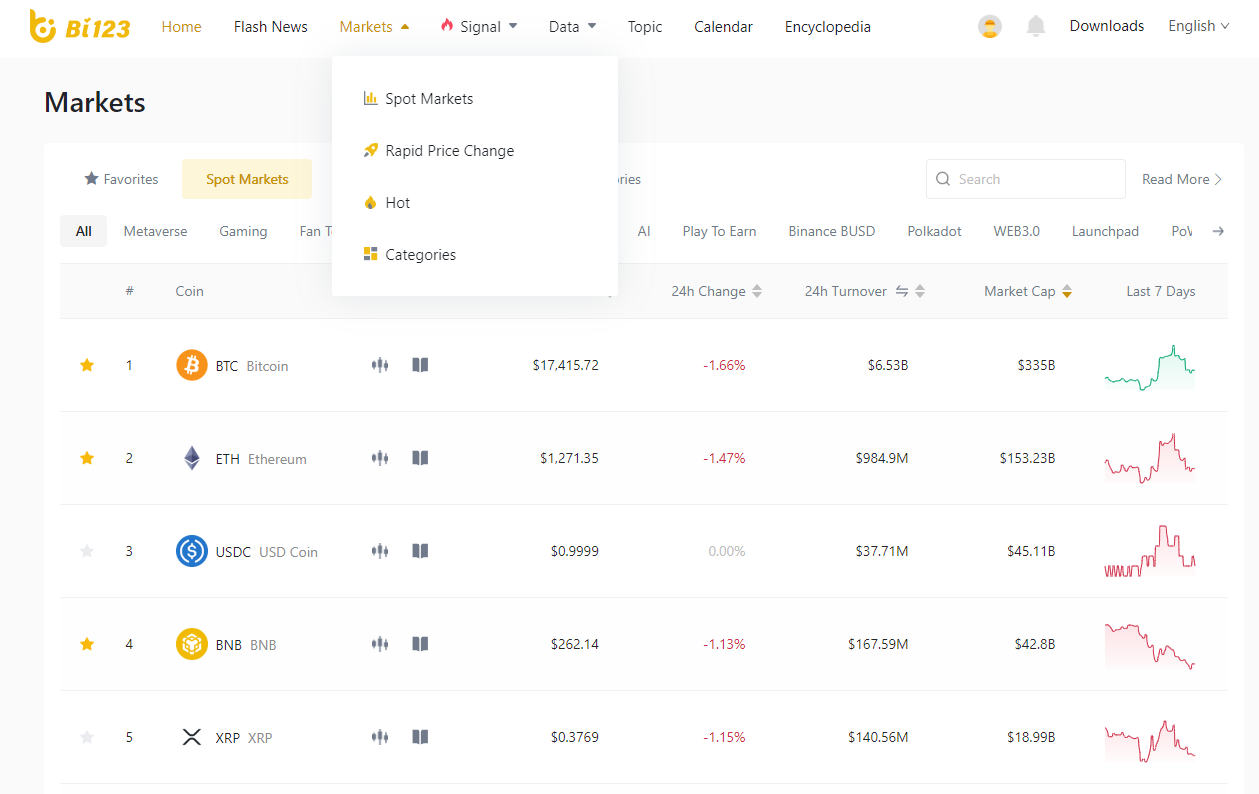This screenshot has height=794, width=1259.
Task: Open candlestick chart for BTC
Action: coord(380,365)
